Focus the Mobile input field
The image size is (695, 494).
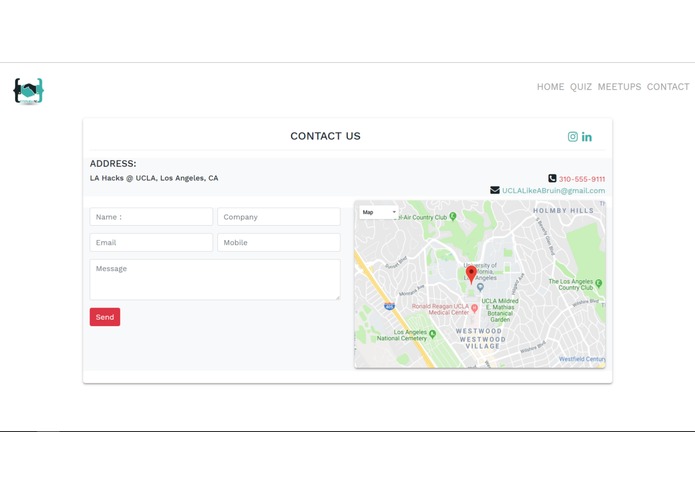[279, 242]
